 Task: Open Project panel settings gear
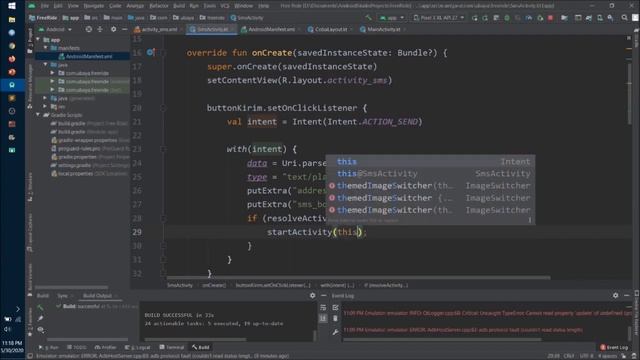113,29
